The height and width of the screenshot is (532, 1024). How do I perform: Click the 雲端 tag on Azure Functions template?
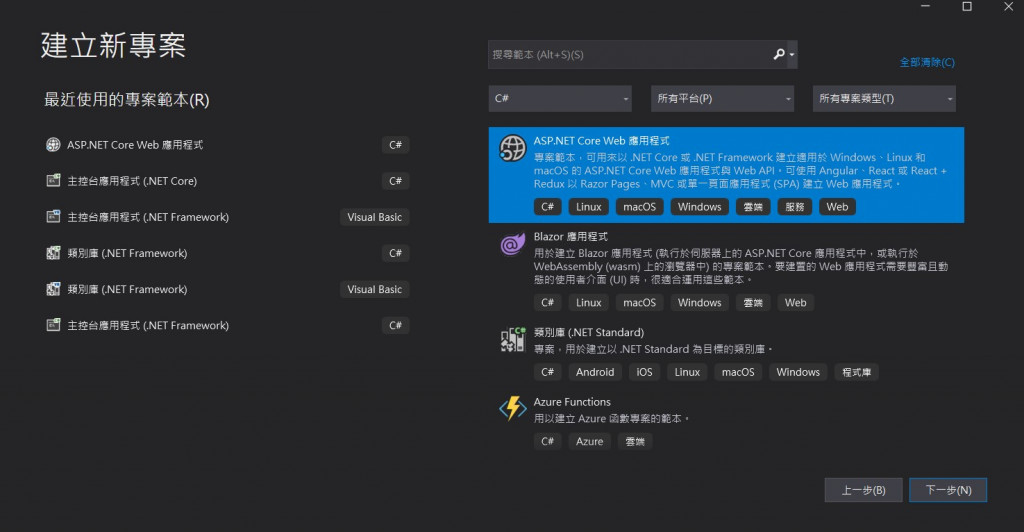coord(635,442)
